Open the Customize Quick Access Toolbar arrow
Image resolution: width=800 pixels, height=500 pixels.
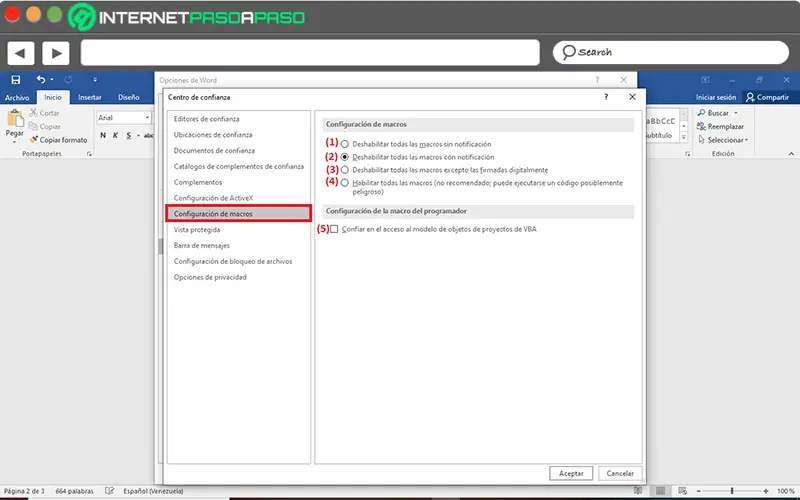95,80
